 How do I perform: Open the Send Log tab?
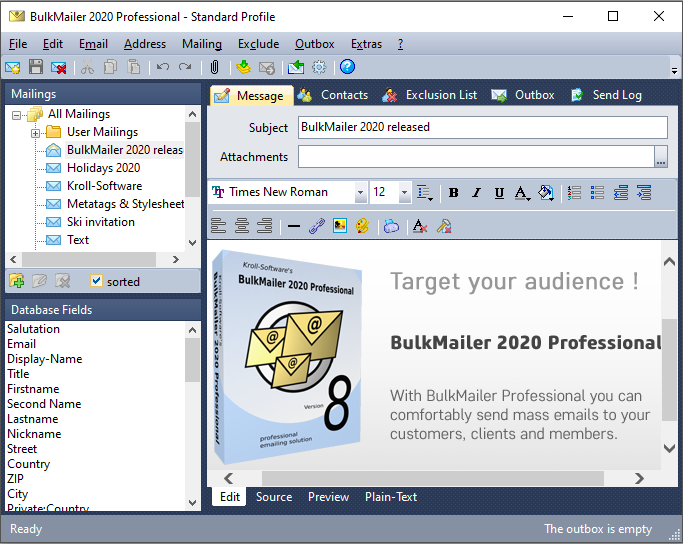606,95
